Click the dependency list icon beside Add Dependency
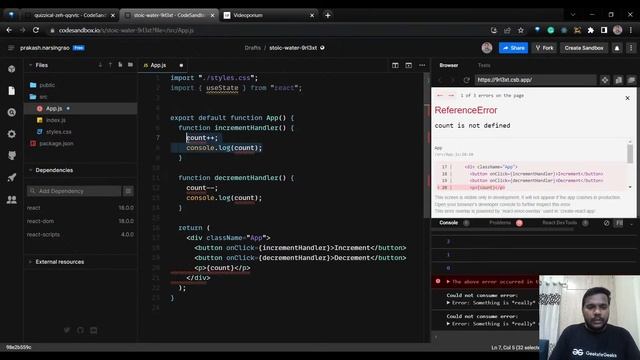 (128, 191)
